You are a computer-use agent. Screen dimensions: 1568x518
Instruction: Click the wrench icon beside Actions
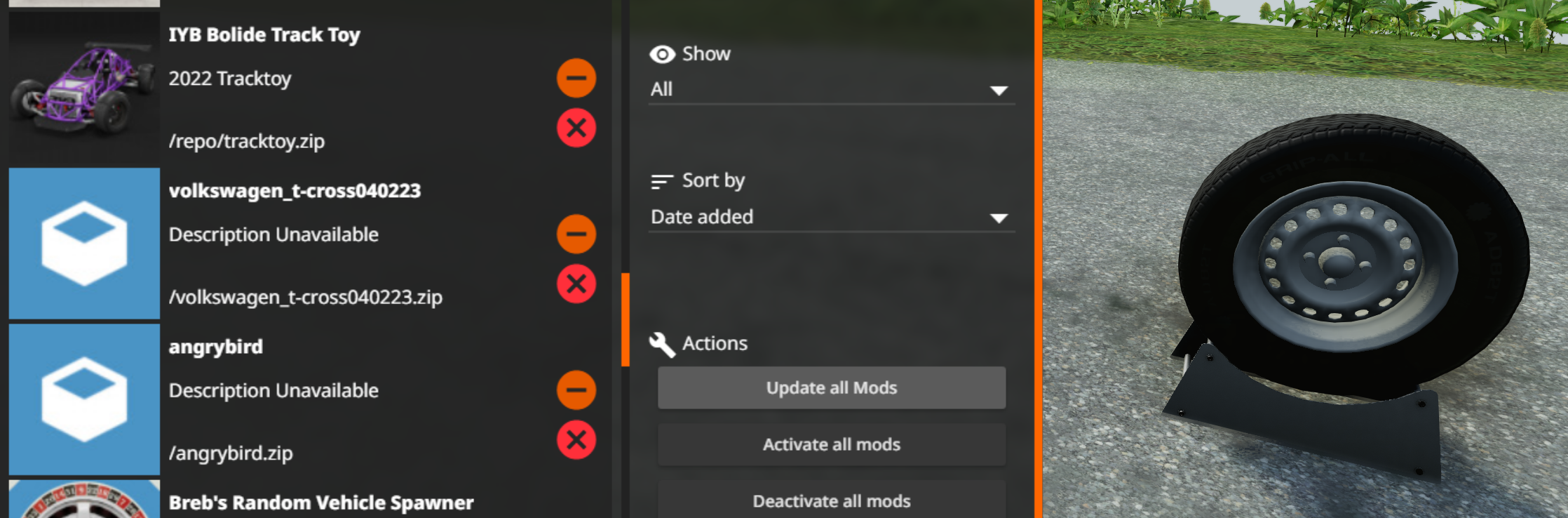point(662,344)
